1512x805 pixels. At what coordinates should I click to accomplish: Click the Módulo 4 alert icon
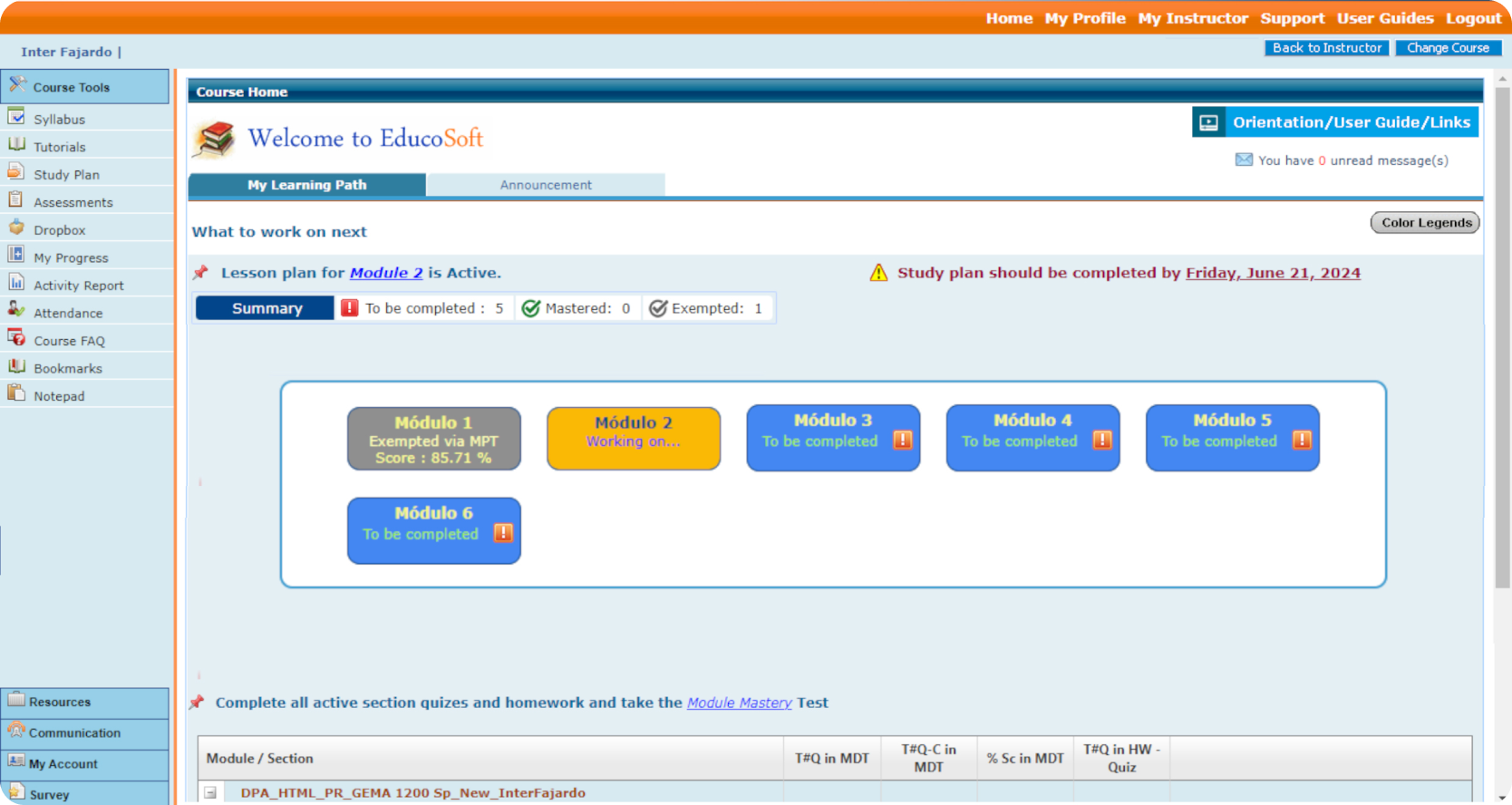(1102, 441)
